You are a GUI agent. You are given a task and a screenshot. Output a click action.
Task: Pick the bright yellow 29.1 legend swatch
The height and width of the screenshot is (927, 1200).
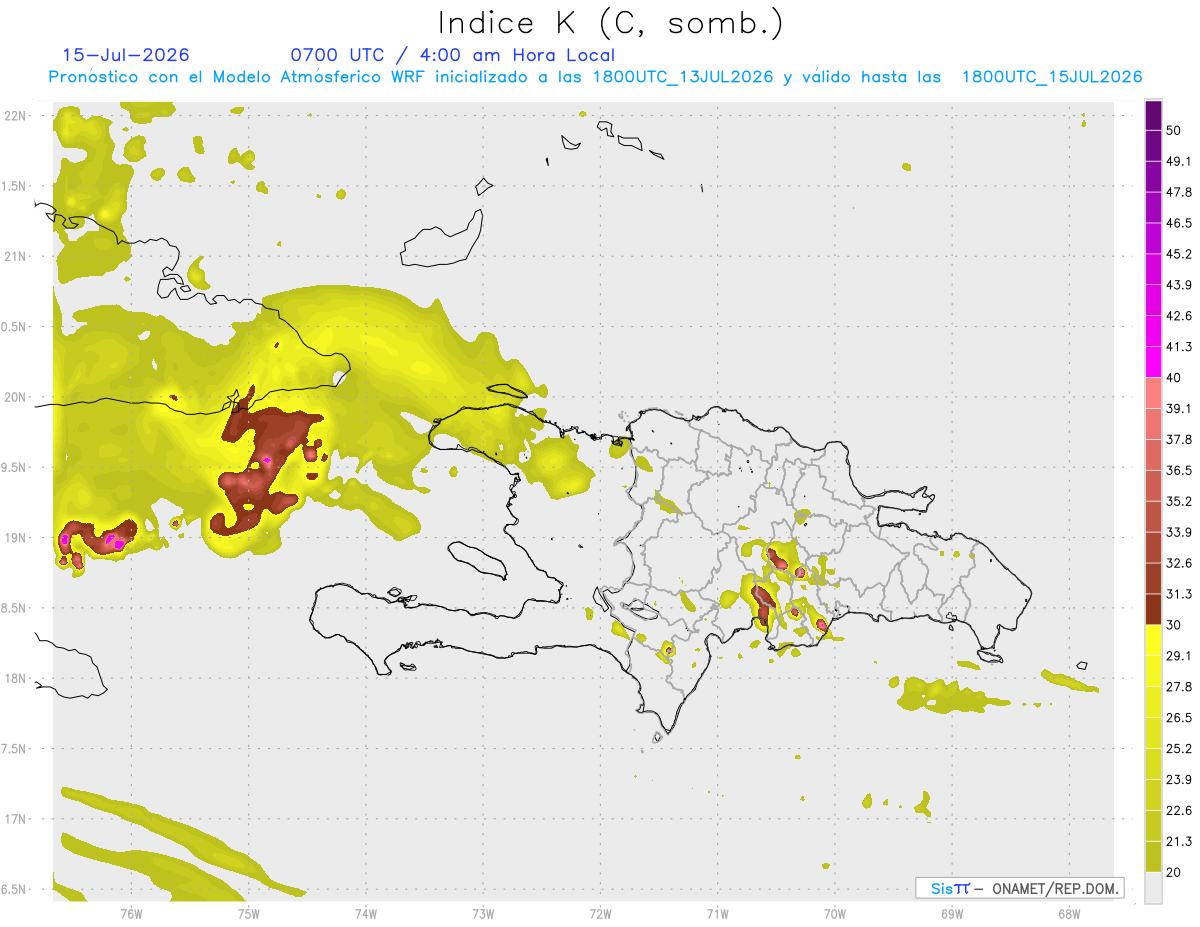[x=1153, y=640]
